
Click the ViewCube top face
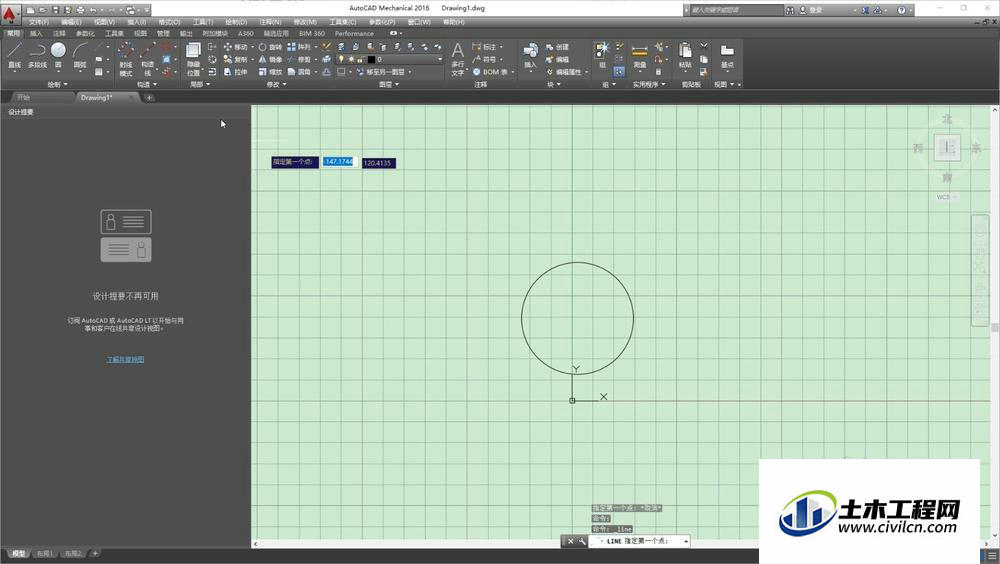948,148
